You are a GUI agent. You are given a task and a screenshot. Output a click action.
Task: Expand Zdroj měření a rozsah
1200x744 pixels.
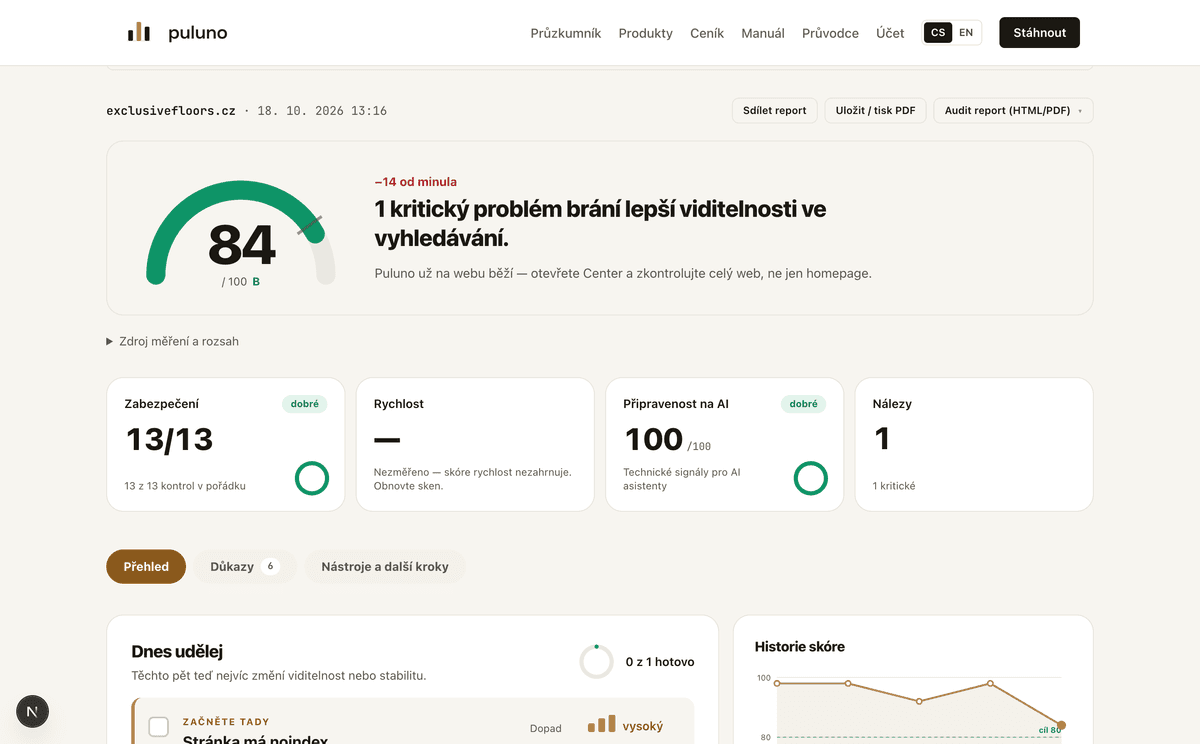coord(173,341)
